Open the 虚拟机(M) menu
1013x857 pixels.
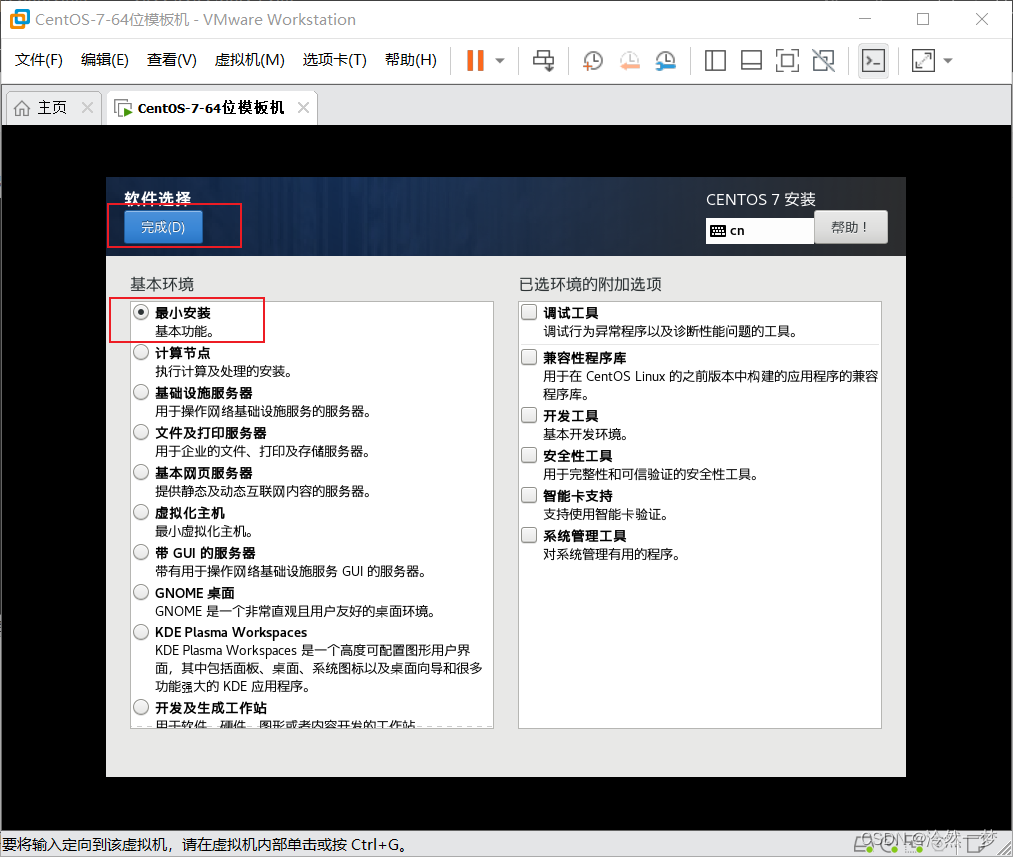(x=249, y=60)
